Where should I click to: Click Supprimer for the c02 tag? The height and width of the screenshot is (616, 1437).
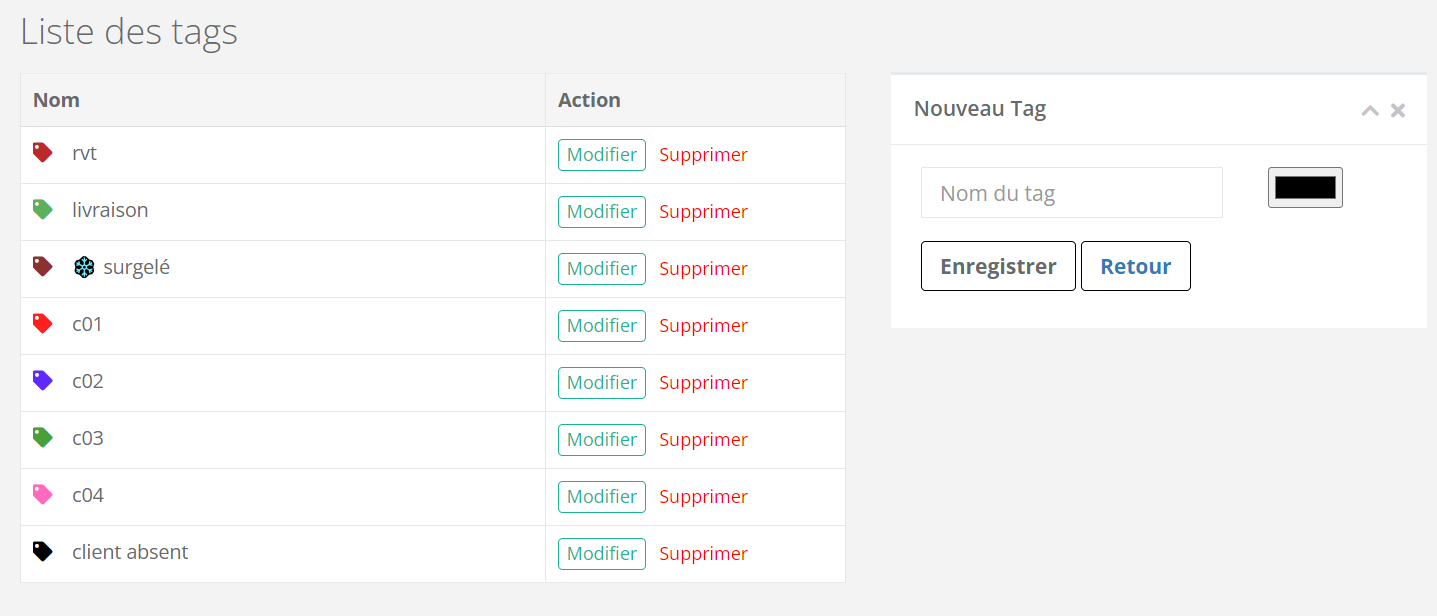tap(704, 383)
